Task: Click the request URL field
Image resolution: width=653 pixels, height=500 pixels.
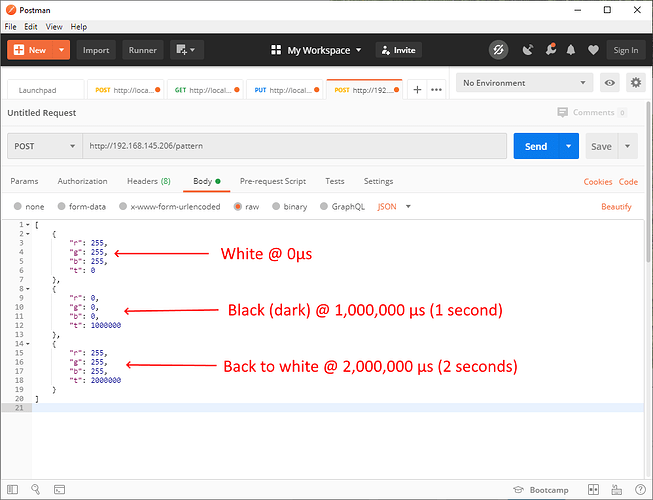Action: tap(294, 146)
